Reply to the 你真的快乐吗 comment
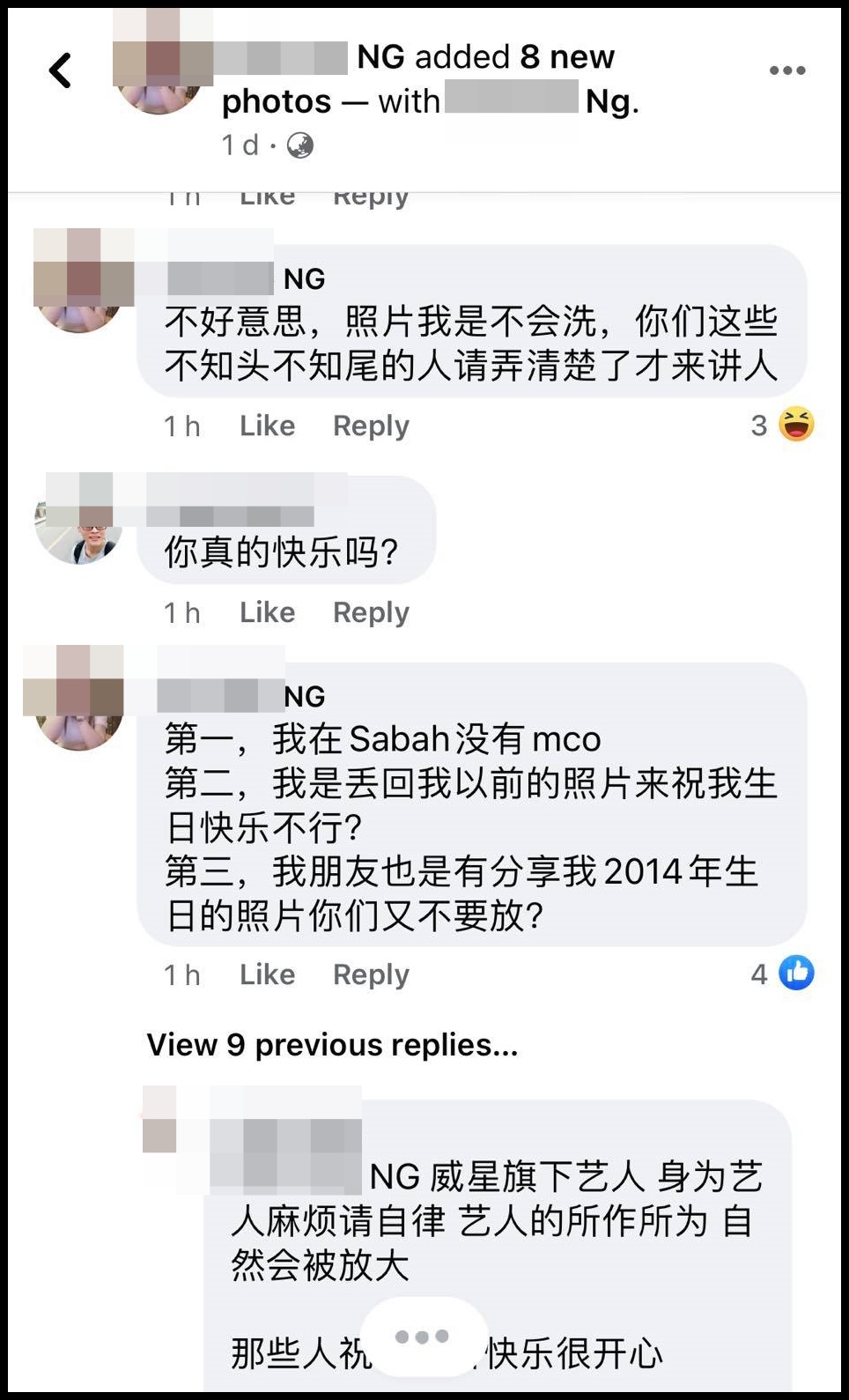The width and height of the screenshot is (849, 1400). click(x=371, y=612)
